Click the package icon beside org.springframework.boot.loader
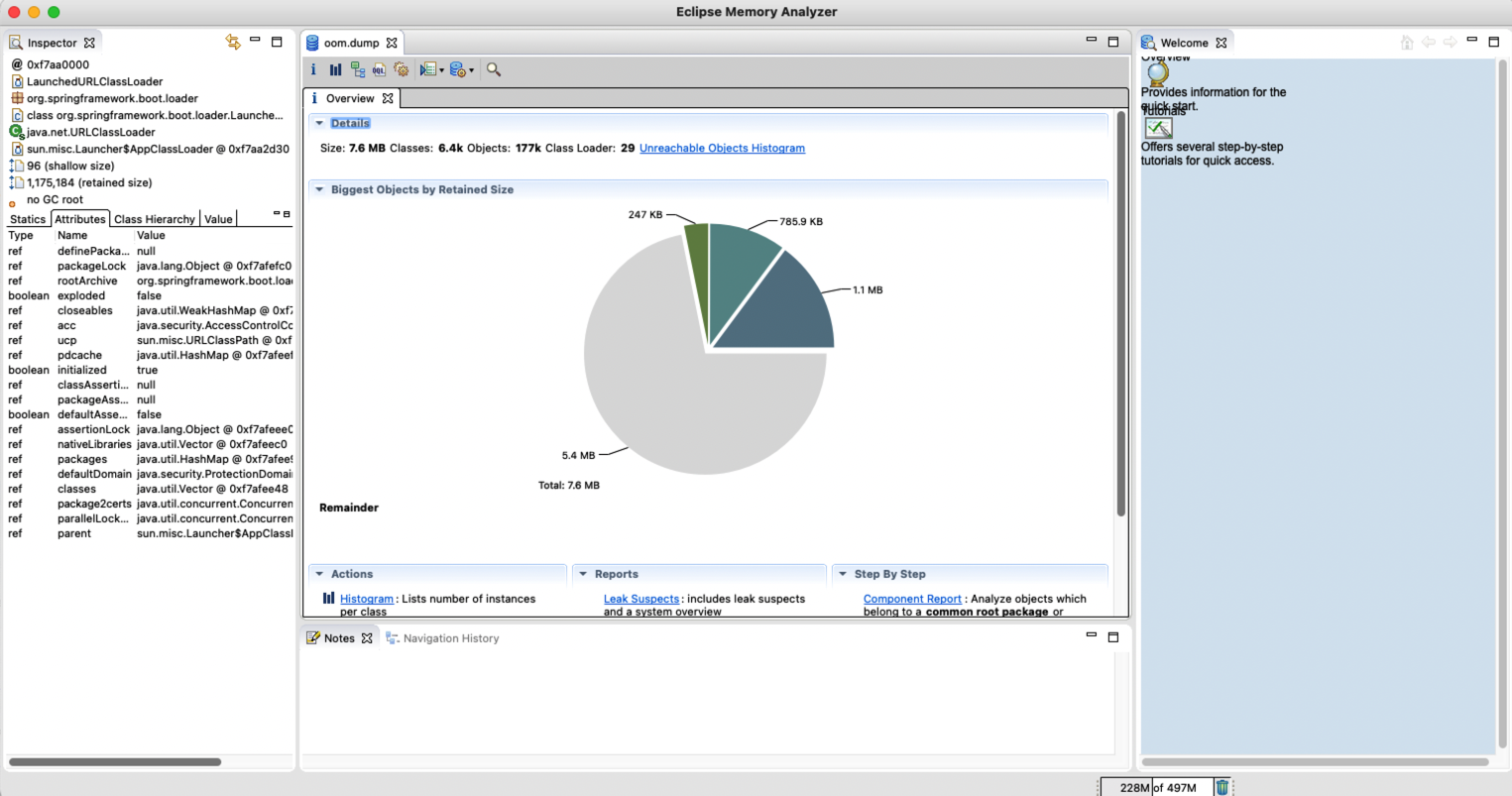The width and height of the screenshot is (1512, 796). (x=17, y=98)
